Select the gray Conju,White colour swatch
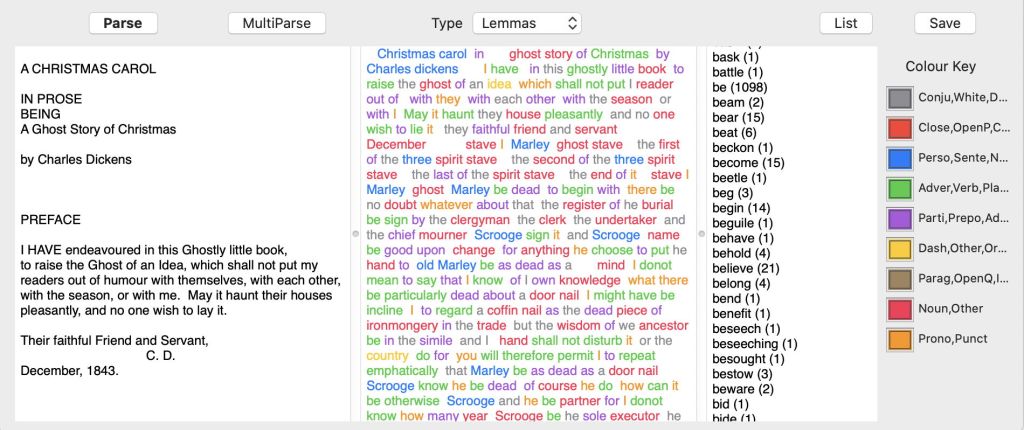Image resolution: width=1024 pixels, height=430 pixels. pyautogui.click(x=900, y=98)
